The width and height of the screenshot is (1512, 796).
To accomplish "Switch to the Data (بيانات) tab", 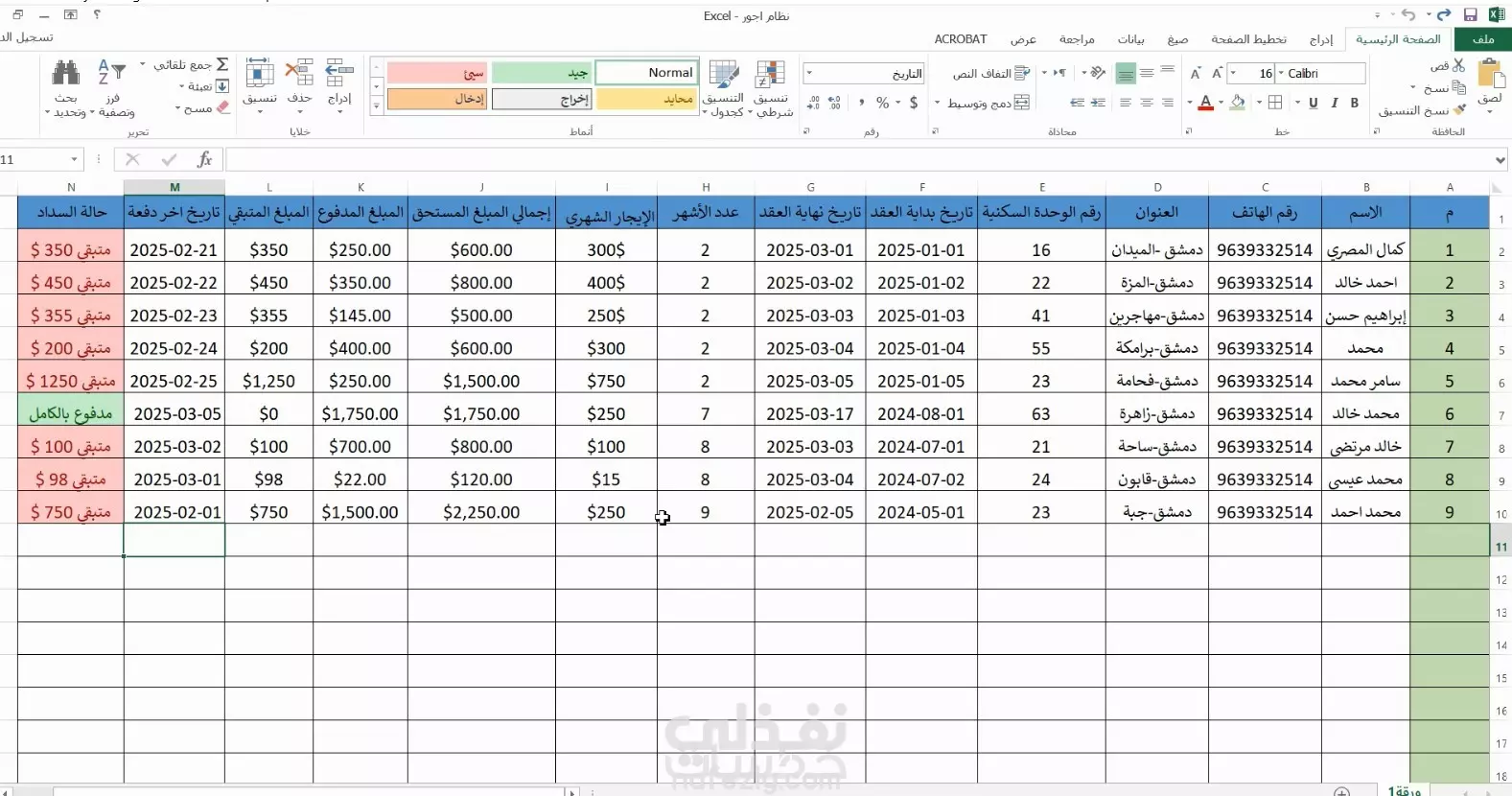I will [x=1130, y=39].
